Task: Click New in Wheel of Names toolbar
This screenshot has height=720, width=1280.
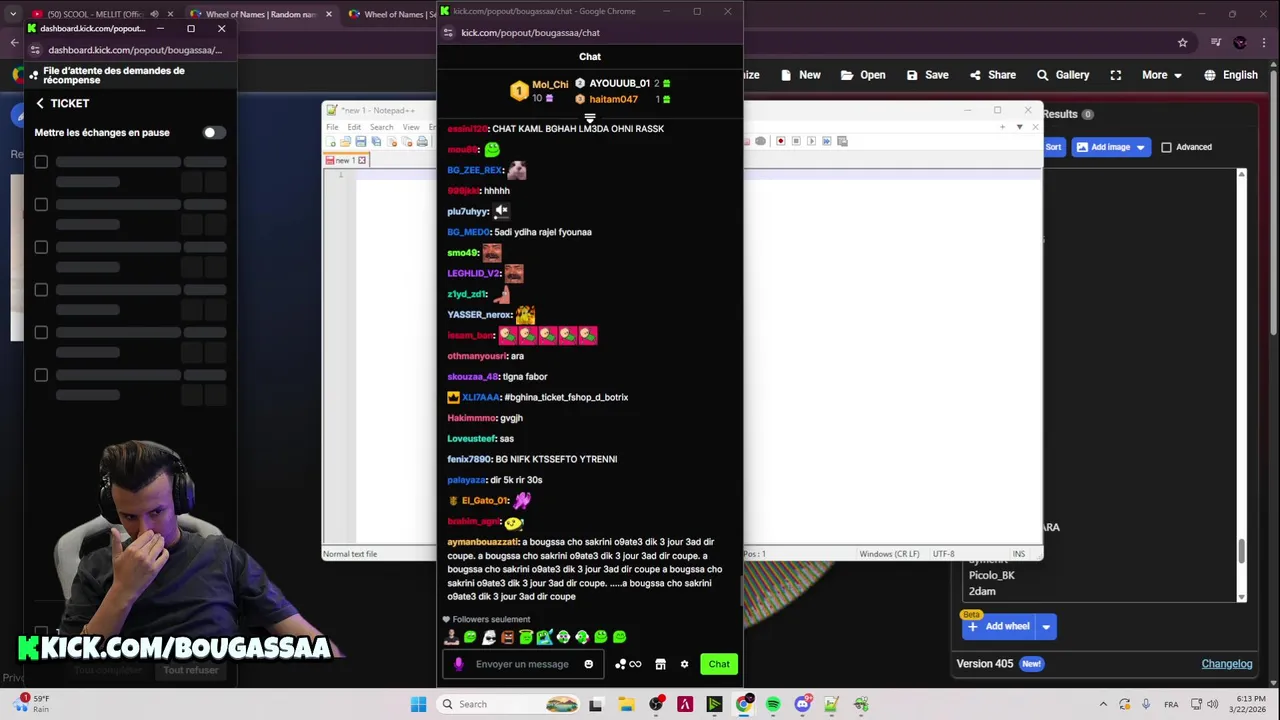Action: tap(801, 75)
